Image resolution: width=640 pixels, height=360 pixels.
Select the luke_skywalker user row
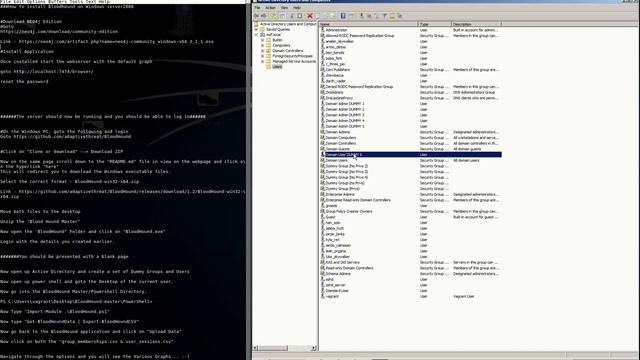coord(410,257)
